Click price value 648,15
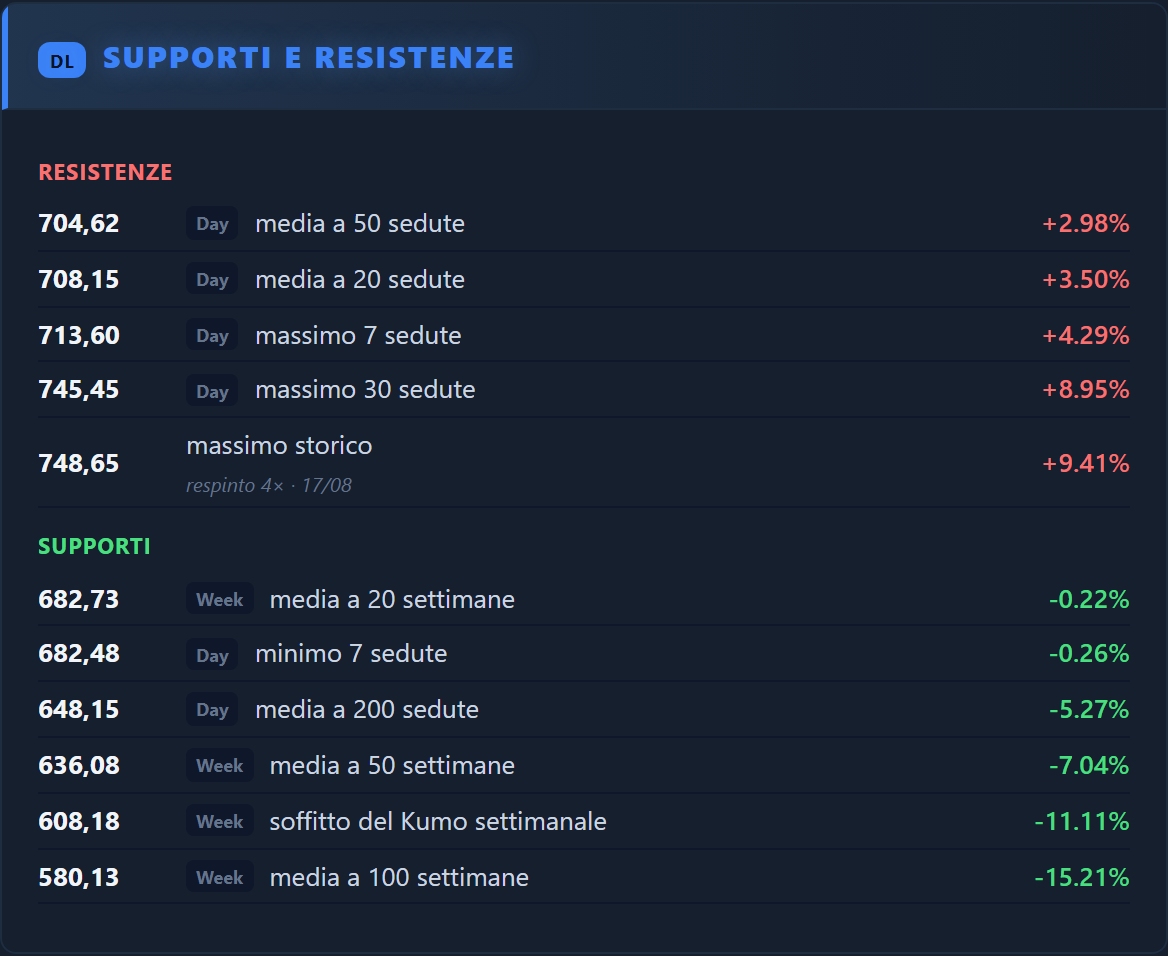The image size is (1168, 956). pyautogui.click(x=79, y=709)
